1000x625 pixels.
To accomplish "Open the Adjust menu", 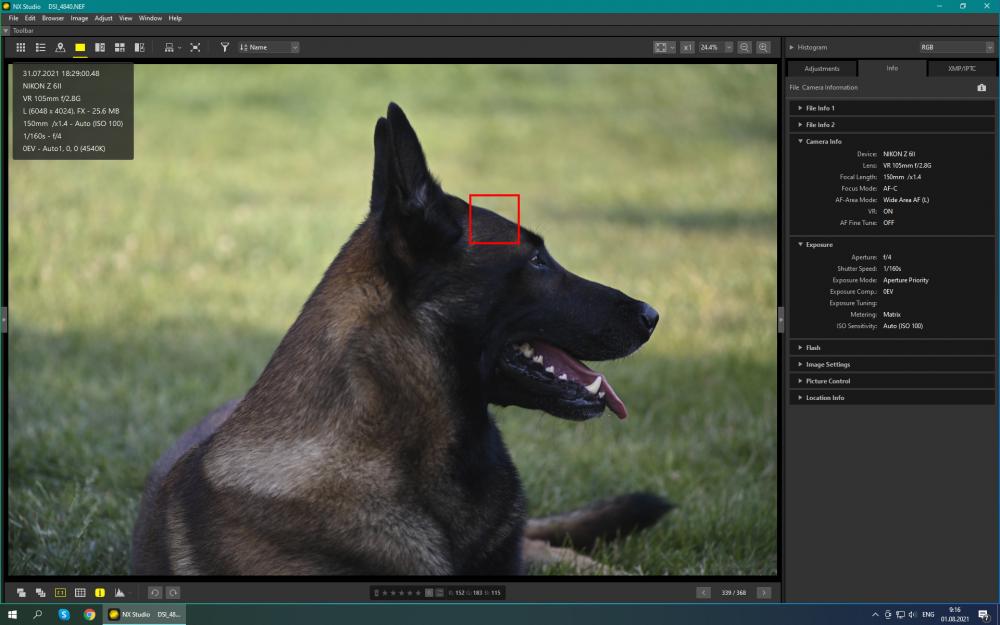I will [x=103, y=18].
